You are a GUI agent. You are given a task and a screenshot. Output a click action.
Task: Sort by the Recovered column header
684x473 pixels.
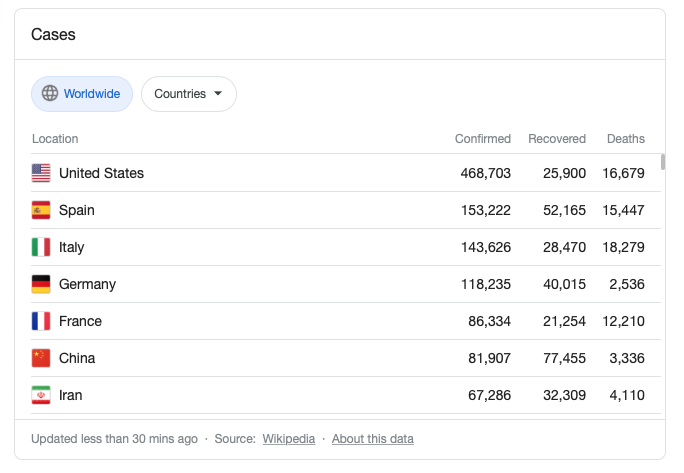pyautogui.click(x=557, y=139)
